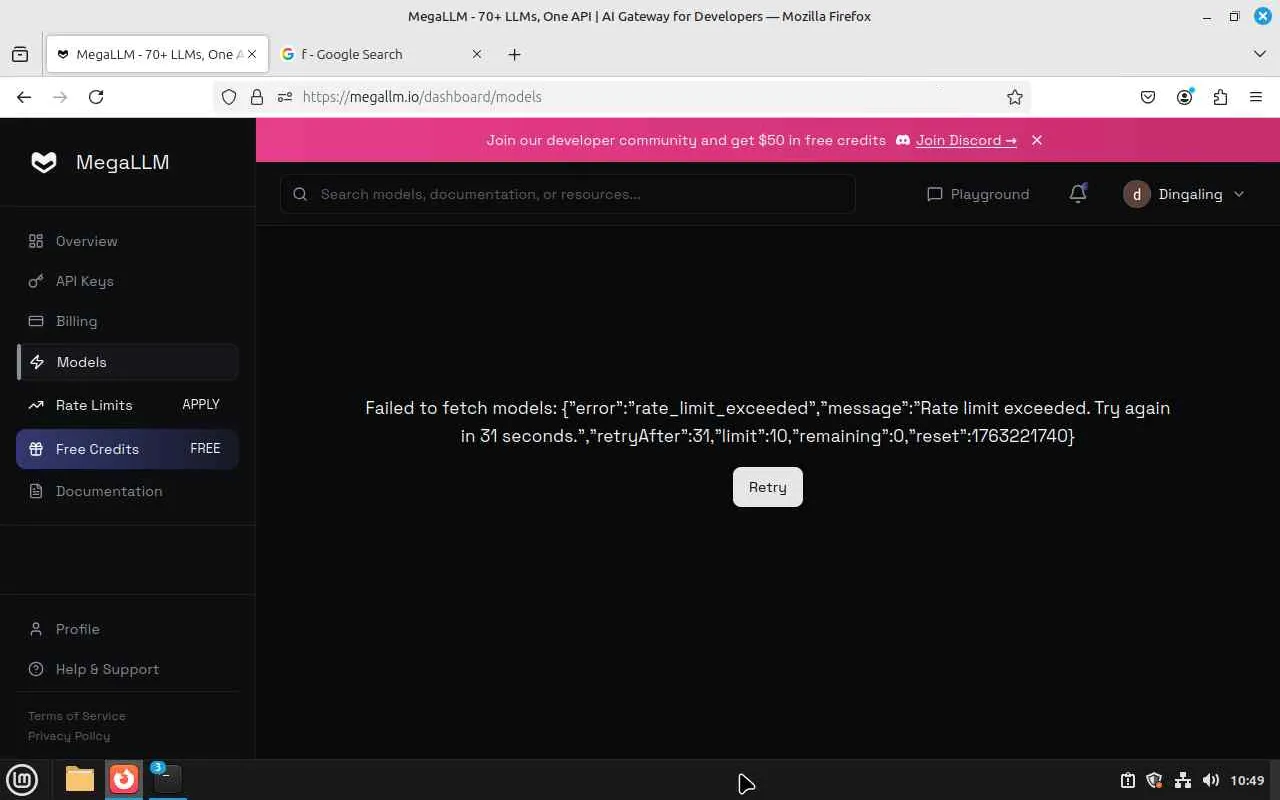Open Help & Support
Image resolution: width=1280 pixels, height=800 pixels.
point(128,669)
